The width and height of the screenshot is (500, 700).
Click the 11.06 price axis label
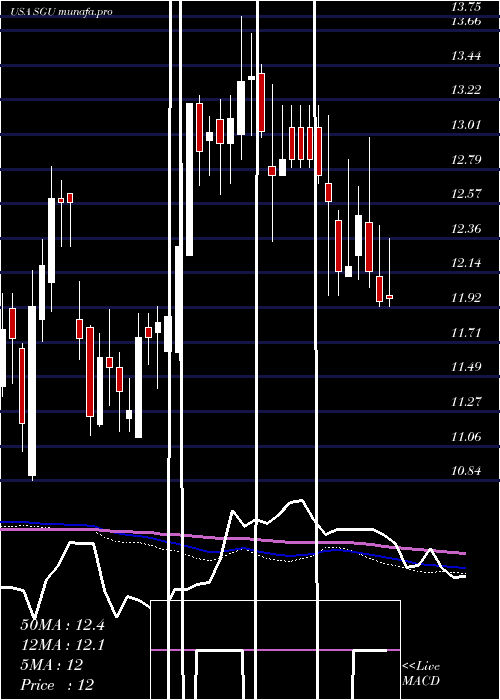[466, 436]
